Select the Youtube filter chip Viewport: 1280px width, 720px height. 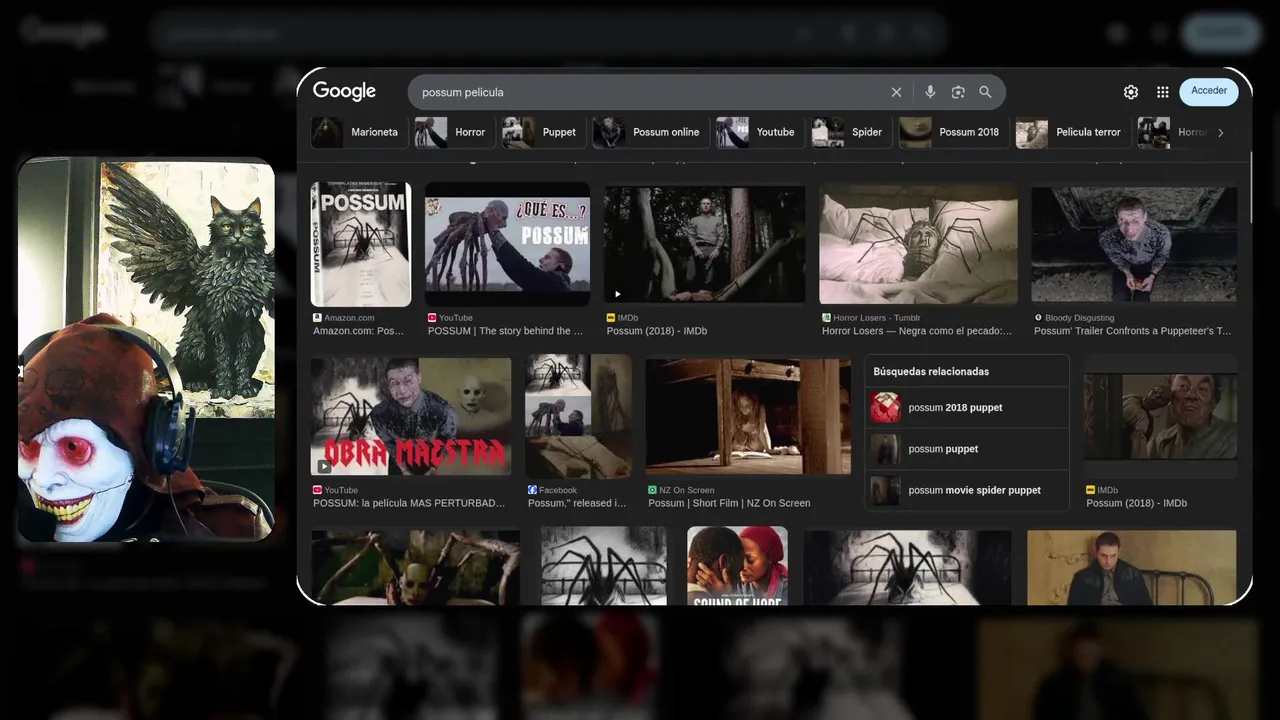[758, 132]
